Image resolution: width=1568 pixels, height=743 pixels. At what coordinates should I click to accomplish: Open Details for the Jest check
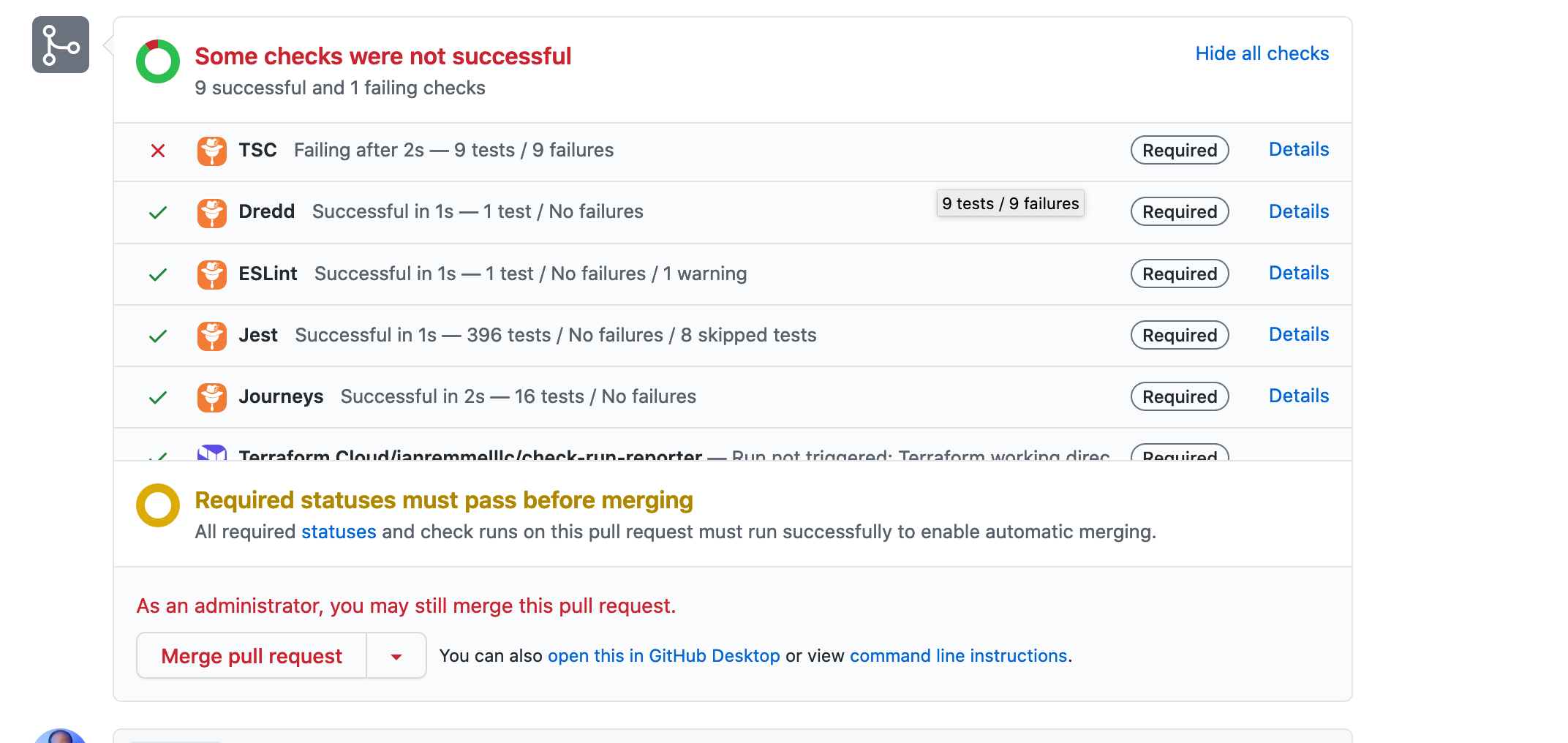click(x=1298, y=335)
